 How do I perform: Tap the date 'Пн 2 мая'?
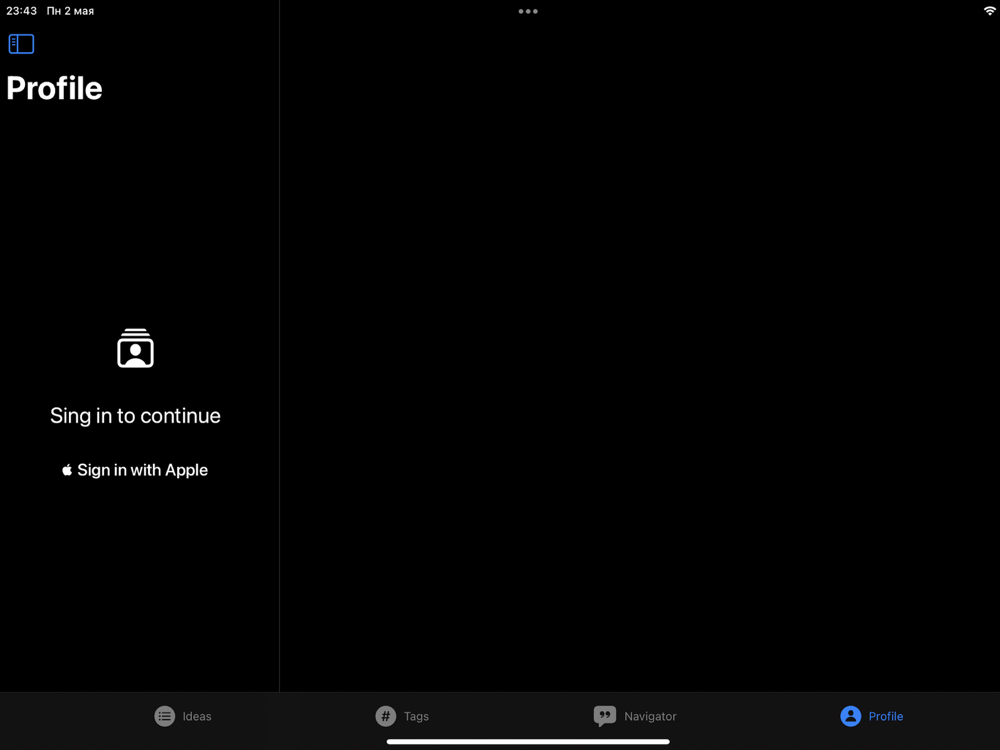click(x=70, y=11)
